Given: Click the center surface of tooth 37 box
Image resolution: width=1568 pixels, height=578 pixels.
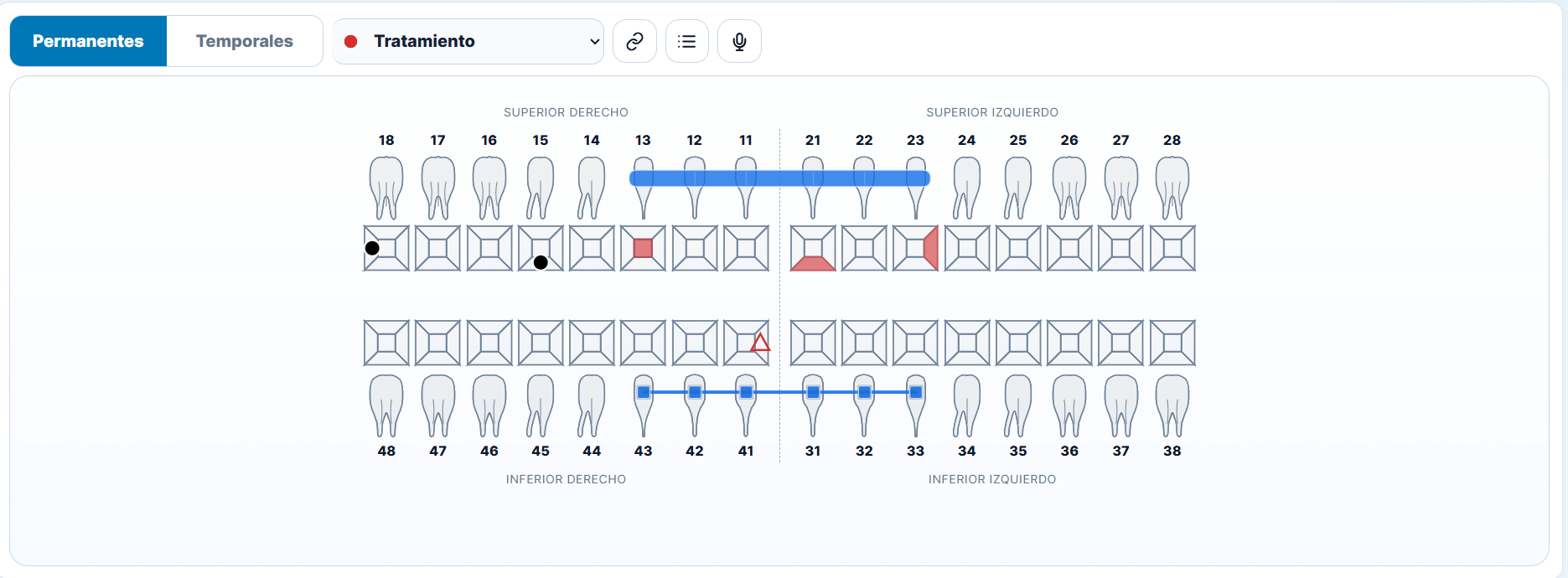Looking at the screenshot, I should click(1121, 343).
